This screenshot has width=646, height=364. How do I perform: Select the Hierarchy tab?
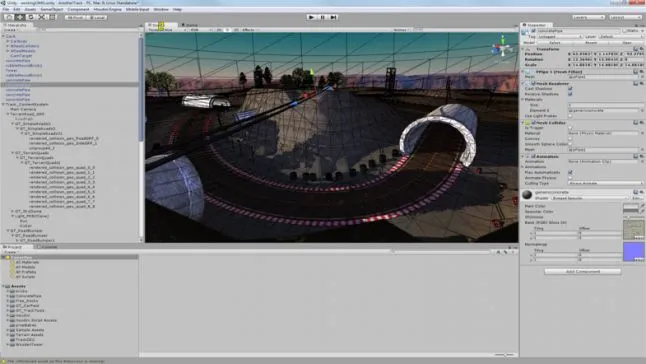click(x=16, y=25)
